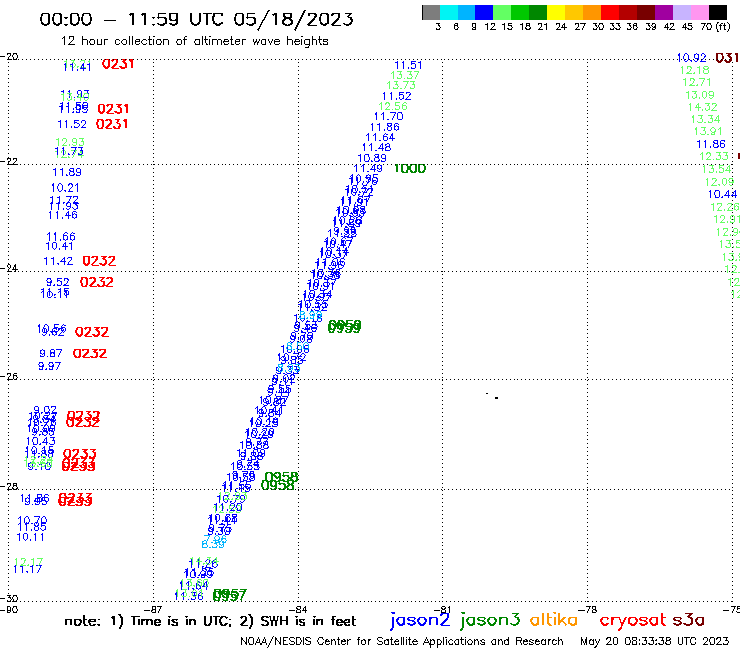The image size is (740, 650).
Task: Click the wave height value 11.51
Action: (x=408, y=65)
